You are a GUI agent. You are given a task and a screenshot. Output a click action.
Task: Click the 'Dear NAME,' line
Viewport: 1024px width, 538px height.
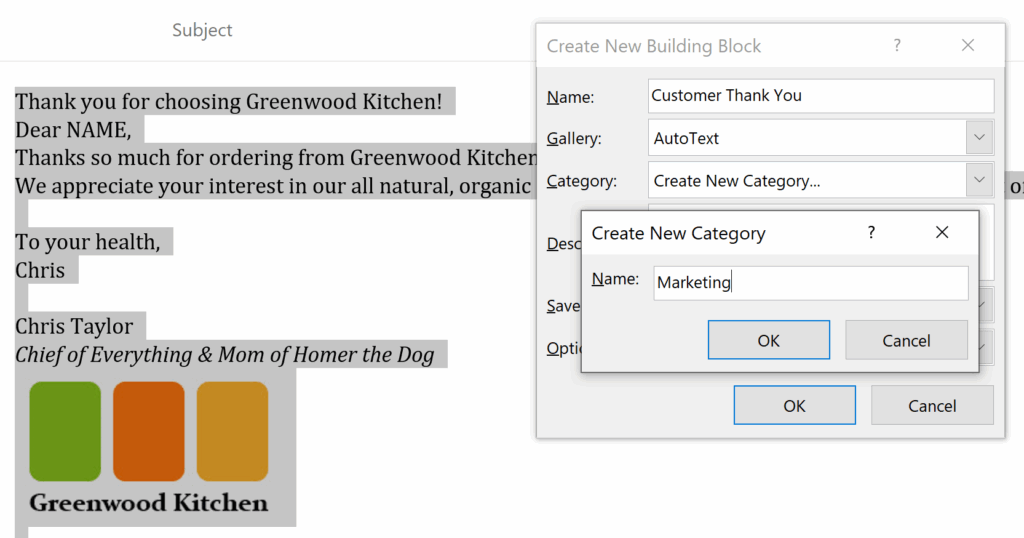pos(73,130)
